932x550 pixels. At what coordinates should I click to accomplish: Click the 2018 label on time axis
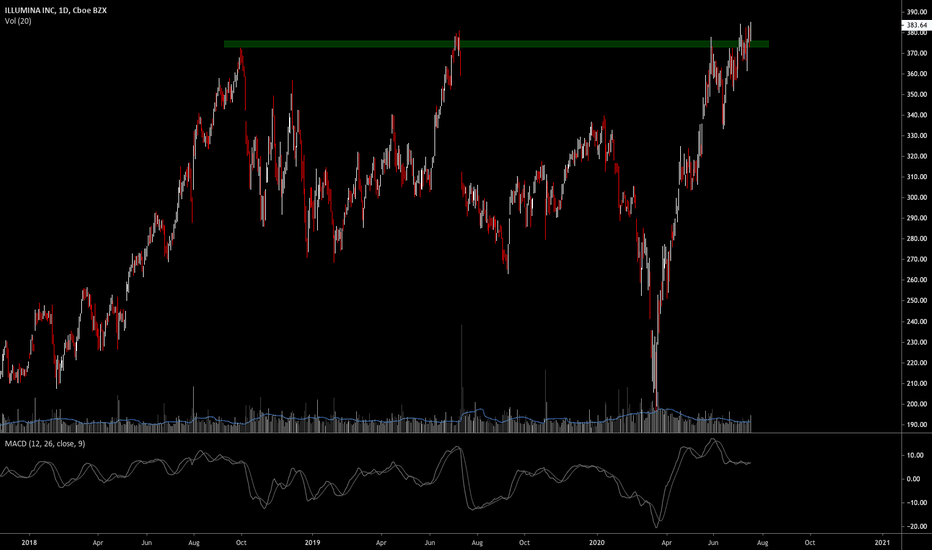(x=29, y=543)
